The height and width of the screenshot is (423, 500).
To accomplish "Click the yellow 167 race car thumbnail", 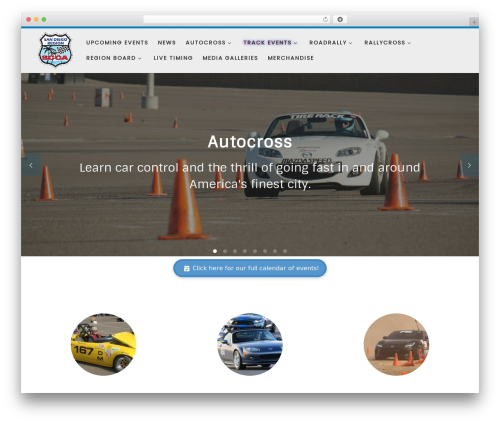I will pos(103,344).
